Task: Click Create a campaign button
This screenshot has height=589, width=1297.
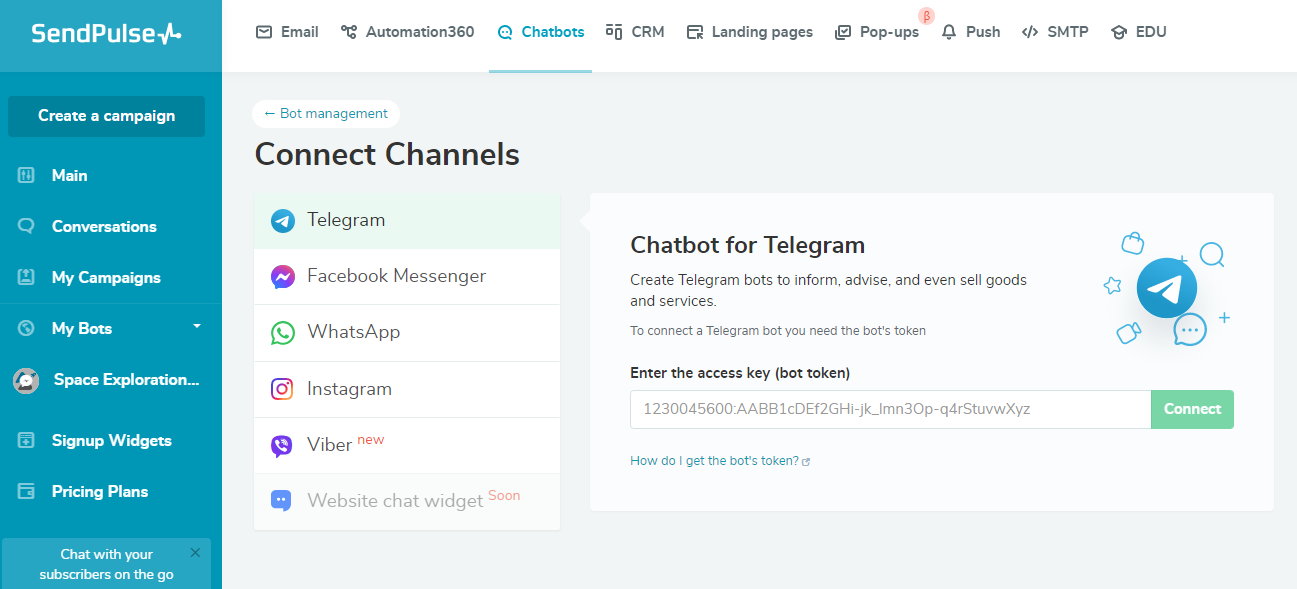Action: point(106,116)
